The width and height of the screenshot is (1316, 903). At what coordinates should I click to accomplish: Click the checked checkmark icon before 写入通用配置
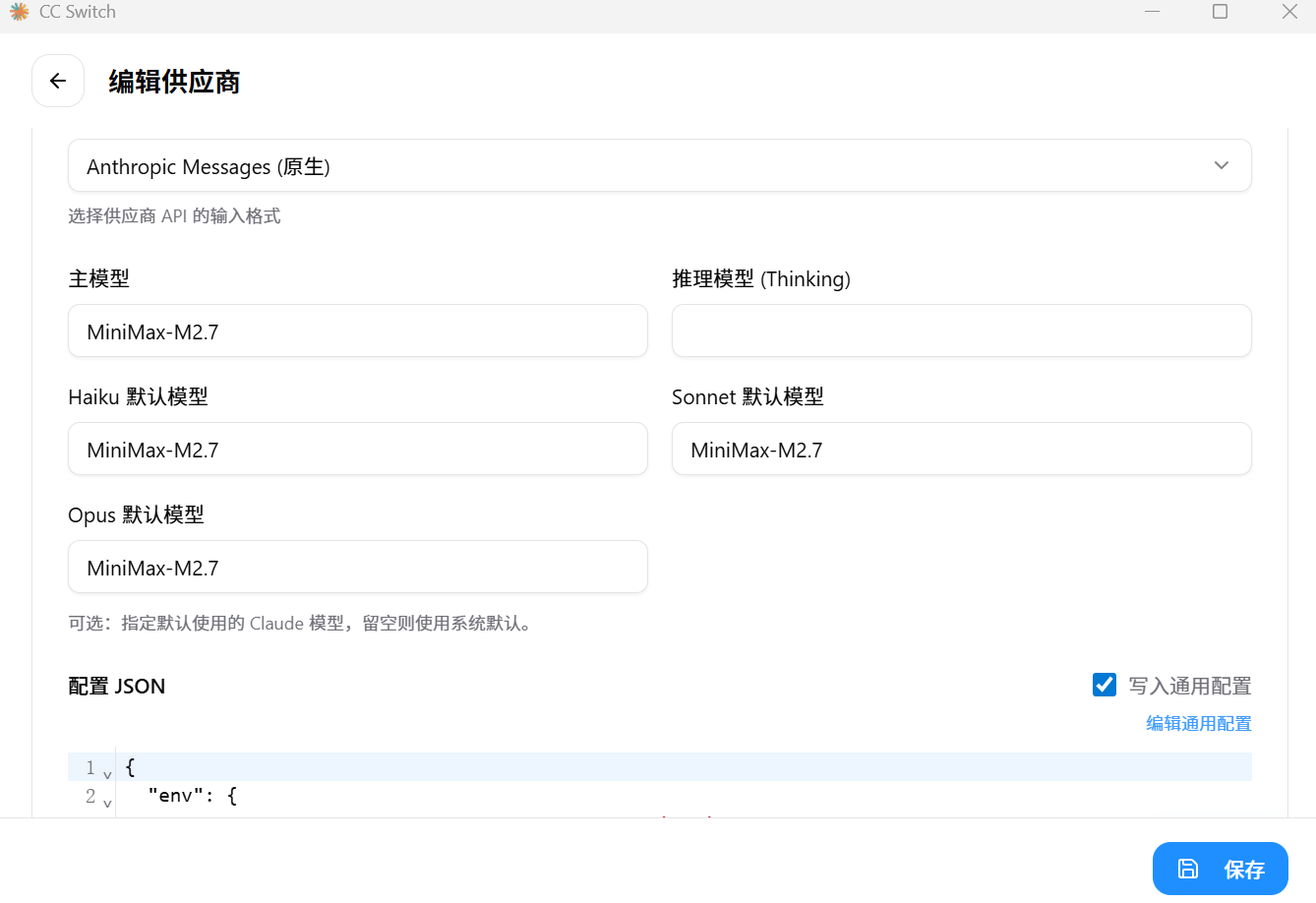coord(1105,685)
